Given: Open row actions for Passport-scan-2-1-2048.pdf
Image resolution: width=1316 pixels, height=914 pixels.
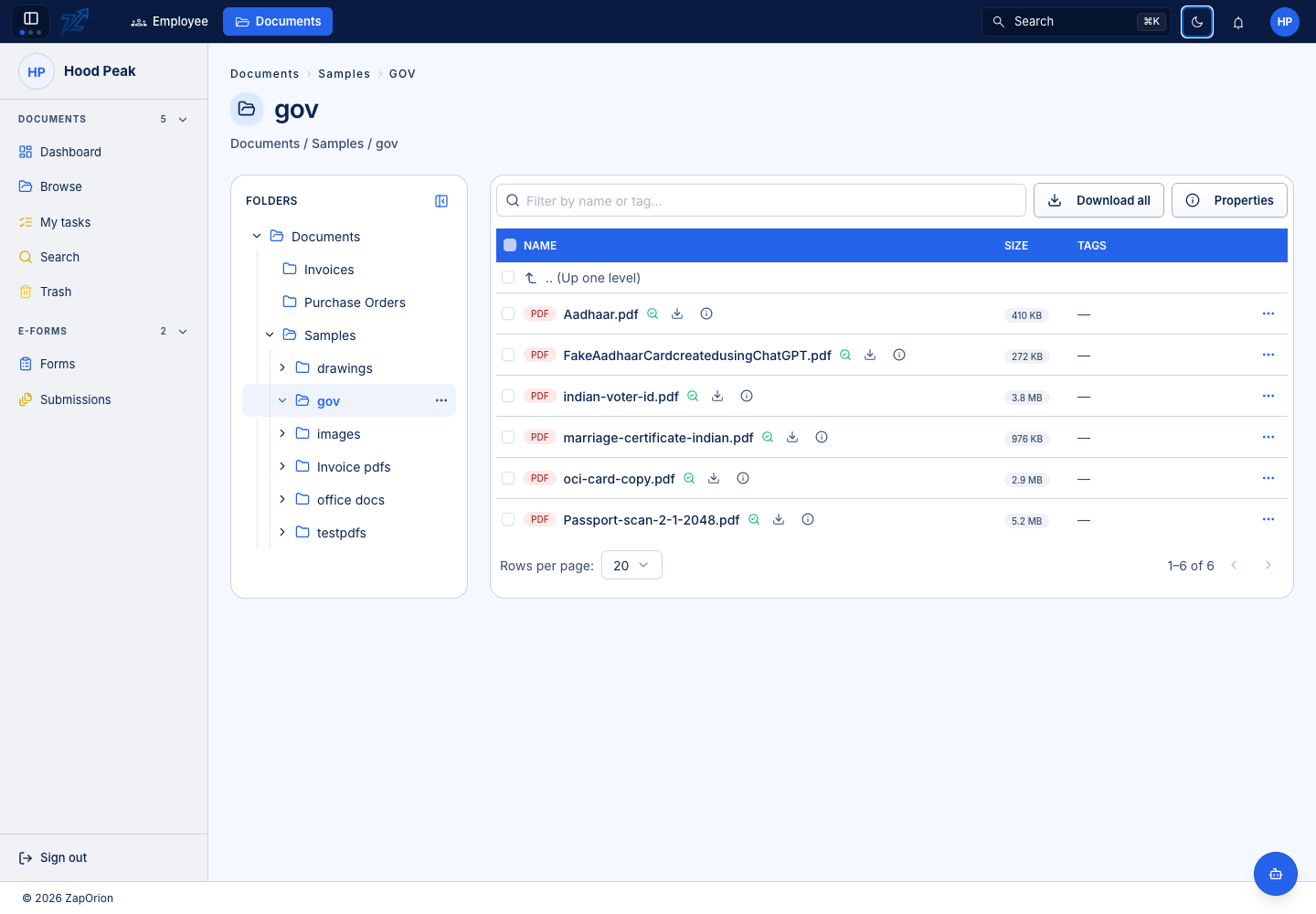Looking at the screenshot, I should pyautogui.click(x=1268, y=519).
